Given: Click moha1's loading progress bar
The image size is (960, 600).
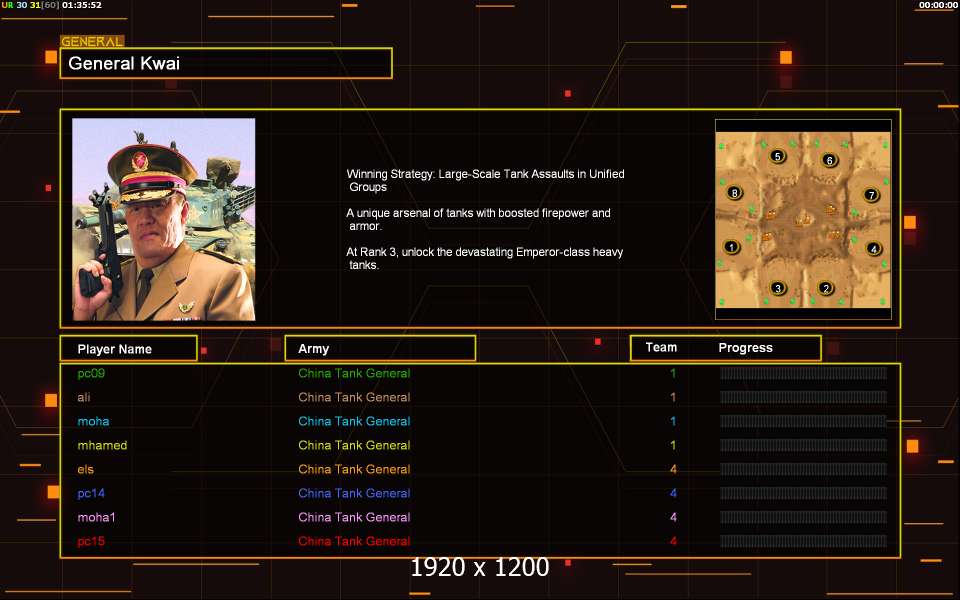Looking at the screenshot, I should 803,517.
